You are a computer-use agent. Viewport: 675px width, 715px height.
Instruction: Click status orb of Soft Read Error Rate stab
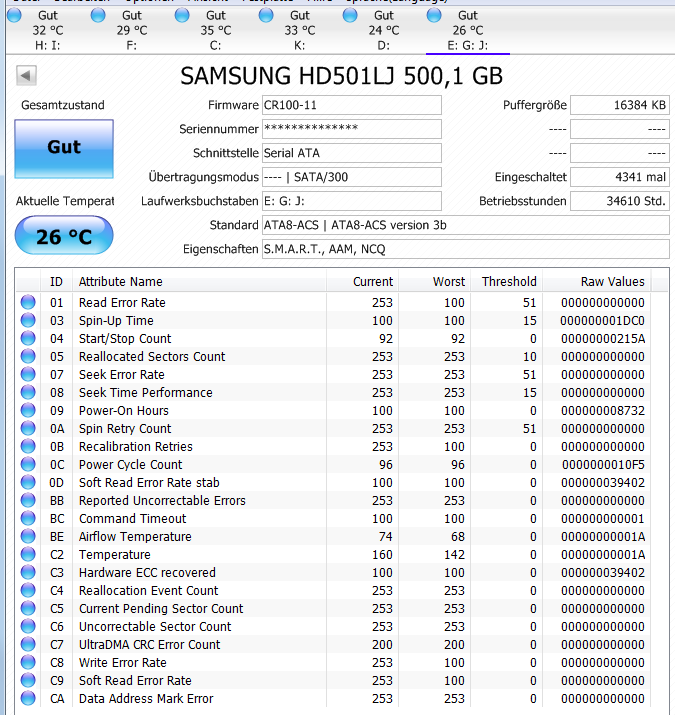(28, 482)
